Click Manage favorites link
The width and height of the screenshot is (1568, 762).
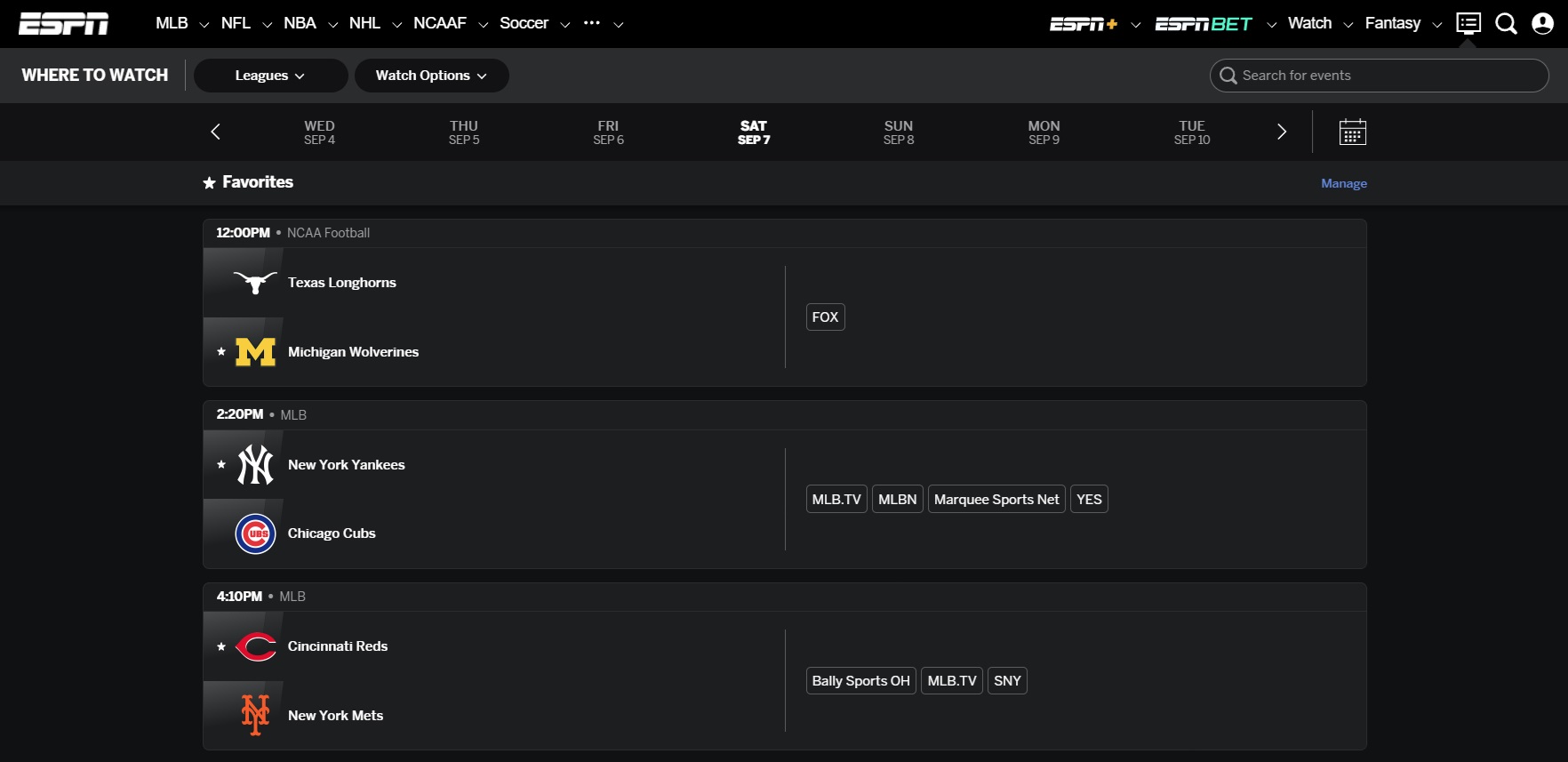click(x=1344, y=183)
